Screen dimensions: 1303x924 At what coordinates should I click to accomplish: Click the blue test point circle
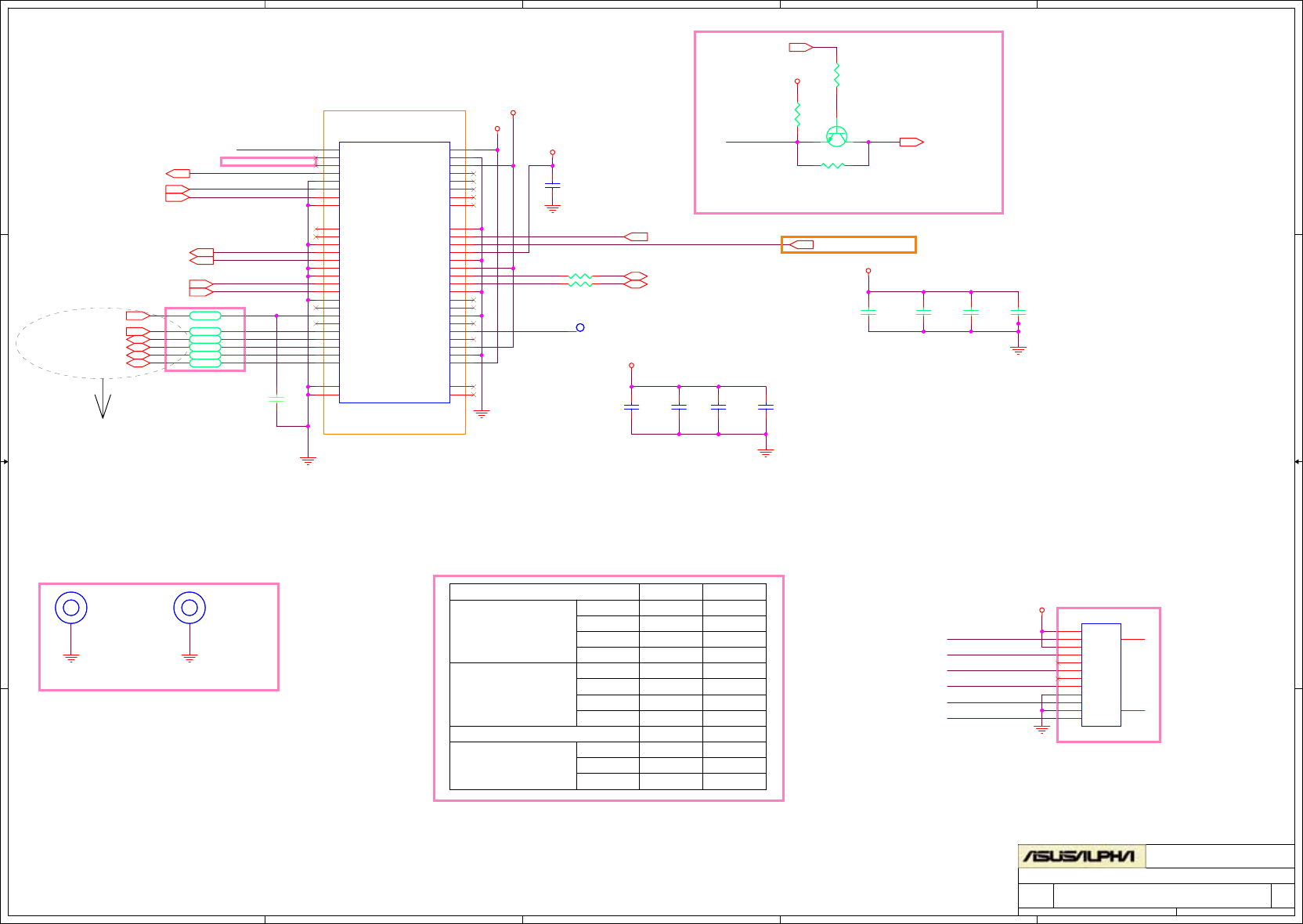click(x=580, y=327)
